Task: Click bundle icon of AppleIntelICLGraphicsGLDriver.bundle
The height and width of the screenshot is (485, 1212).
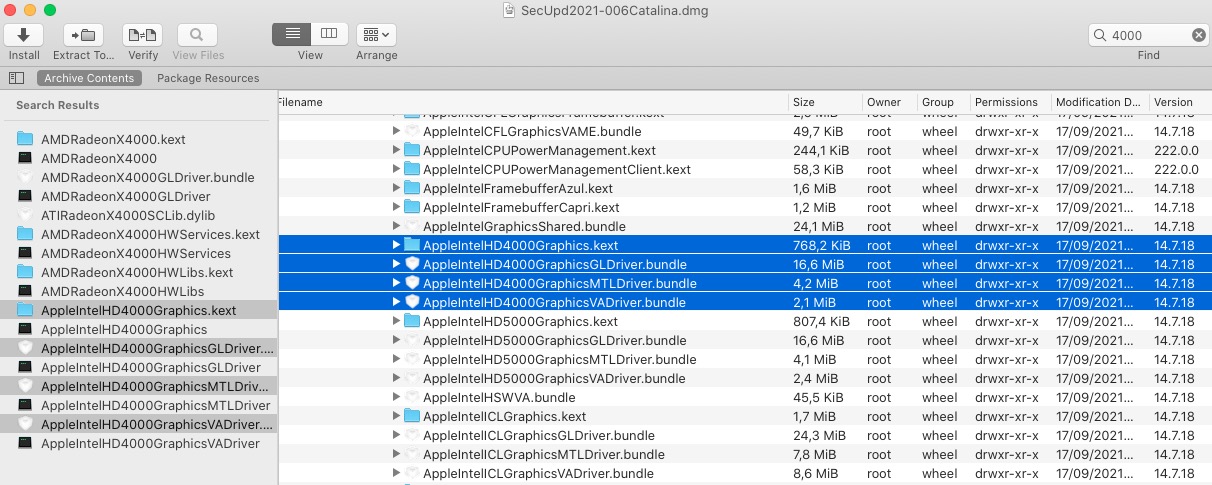Action: pos(412,435)
